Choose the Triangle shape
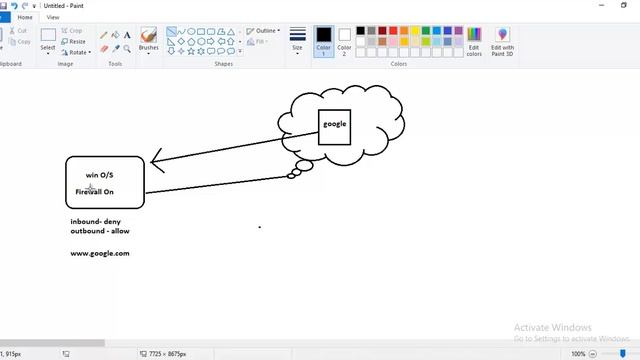Viewport: 640px width, 360px height. pos(231,31)
